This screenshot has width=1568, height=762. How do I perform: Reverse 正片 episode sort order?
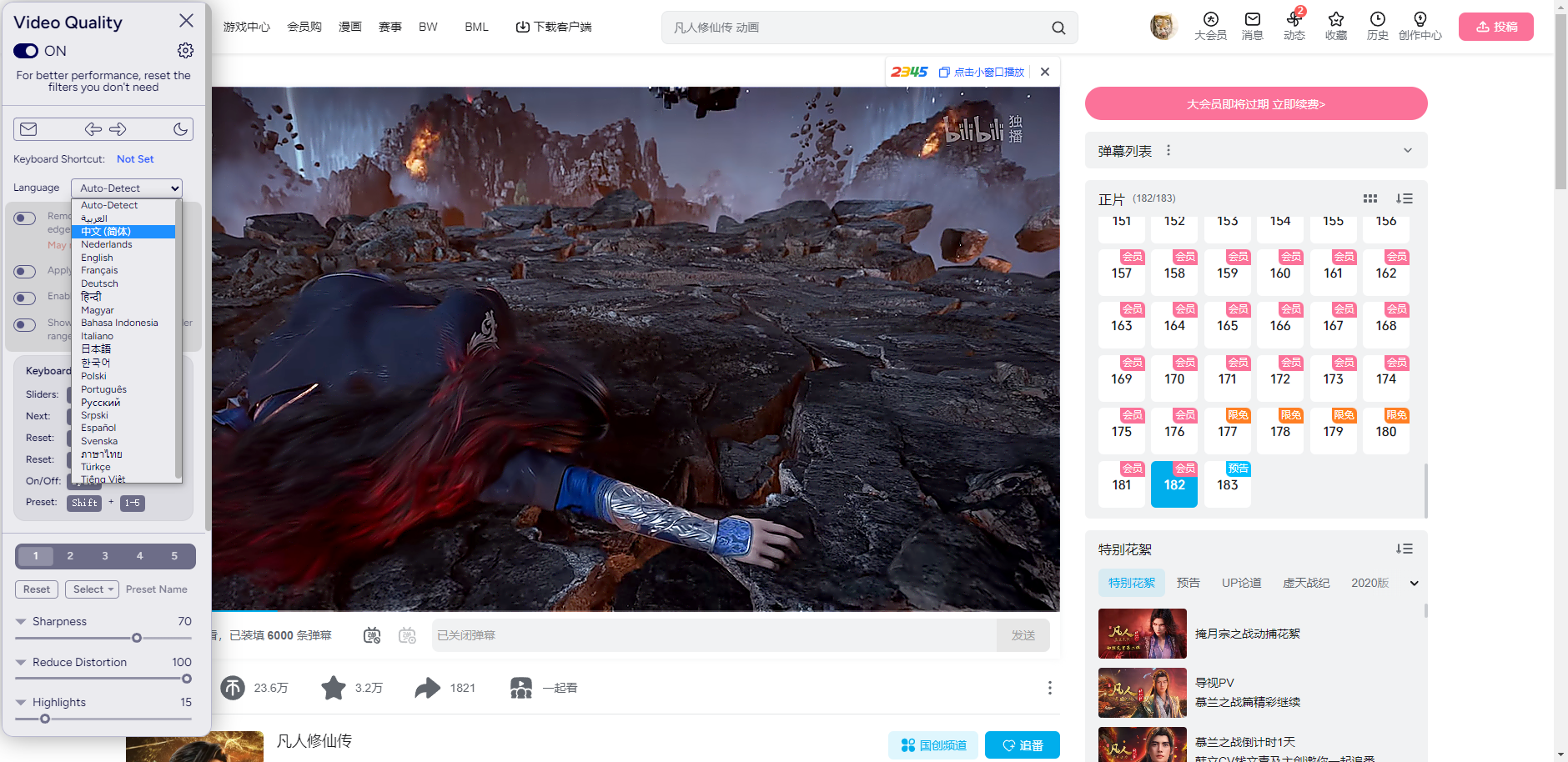[x=1405, y=198]
